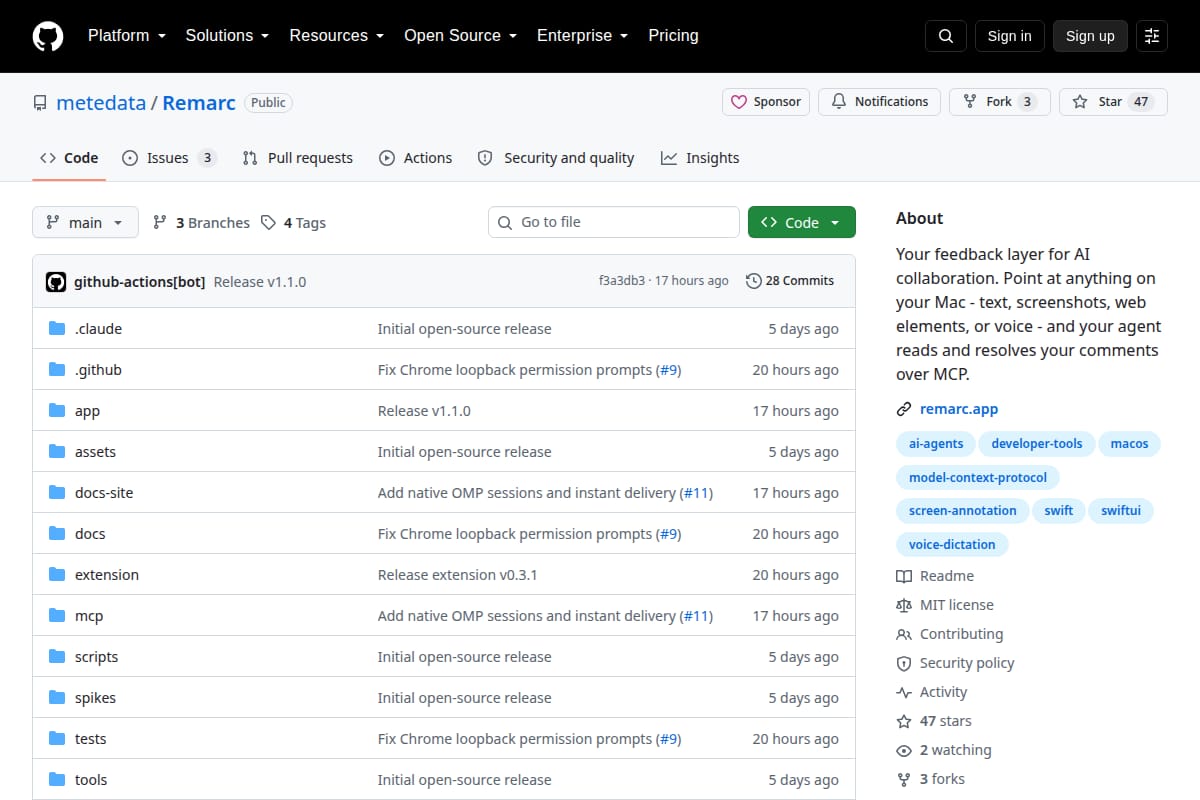This screenshot has width=1200, height=800.
Task: Click the .claude folder icon
Action: 57,329
